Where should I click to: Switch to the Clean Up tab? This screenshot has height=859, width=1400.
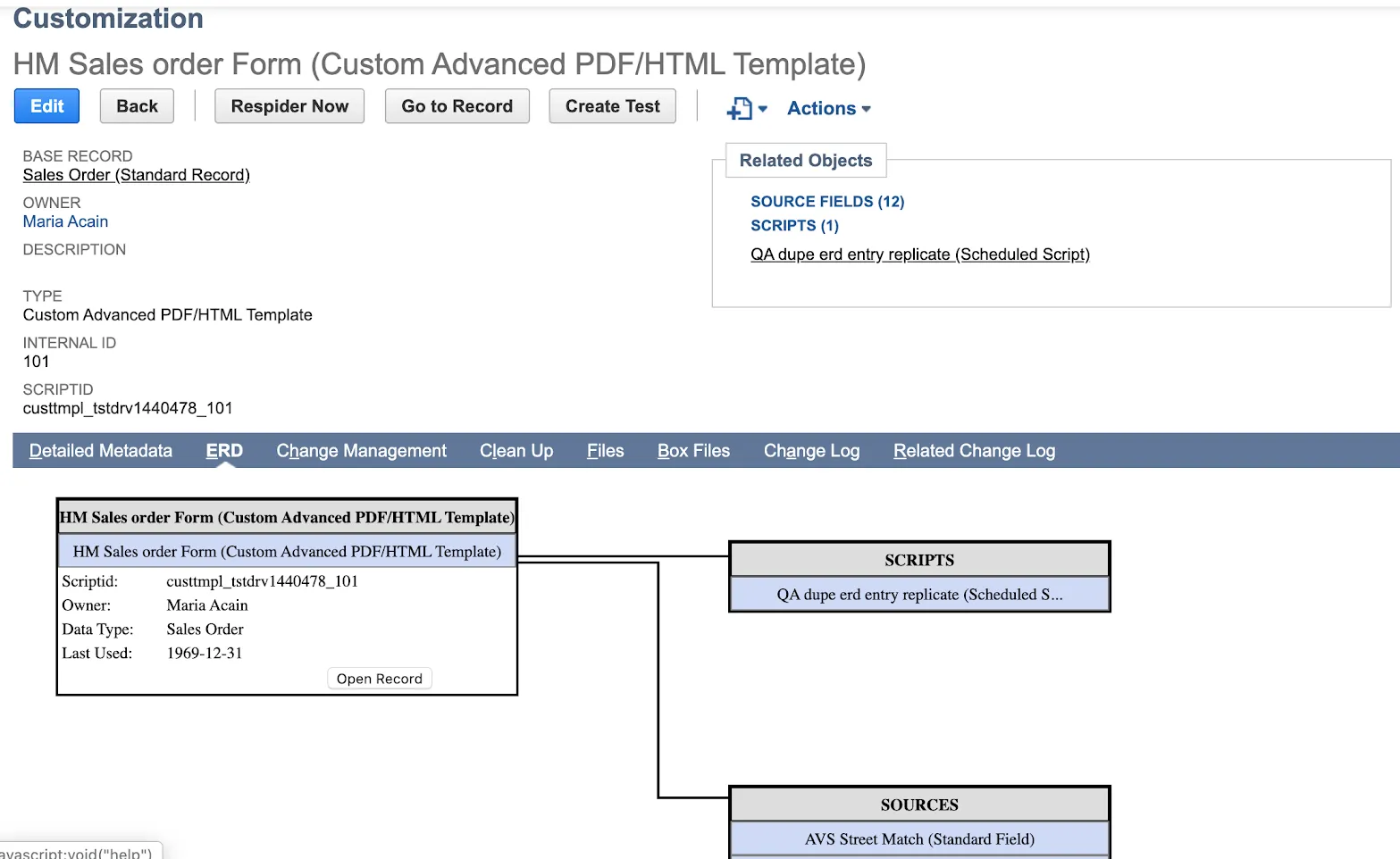(516, 451)
